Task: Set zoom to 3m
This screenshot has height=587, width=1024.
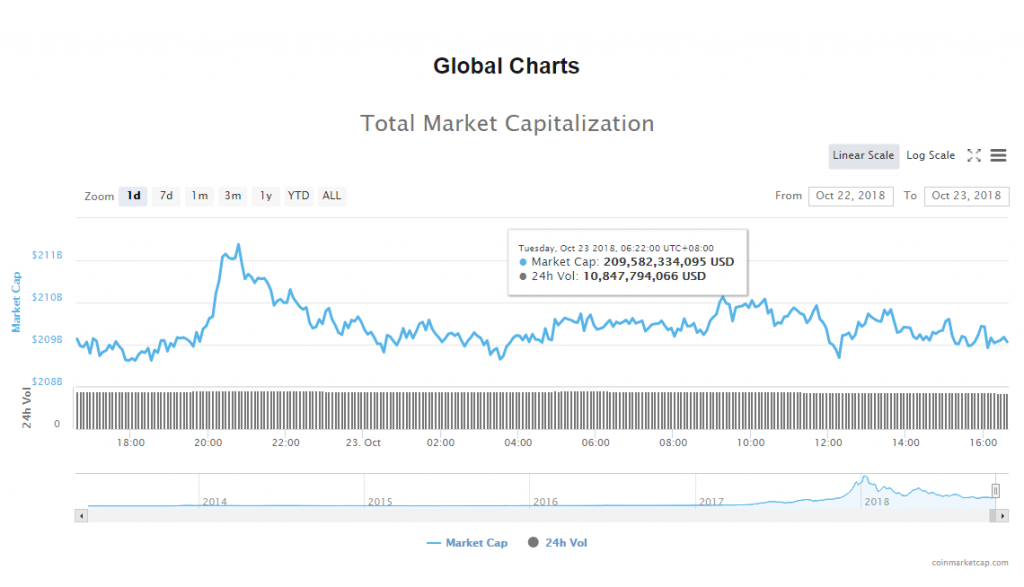Action: [232, 196]
